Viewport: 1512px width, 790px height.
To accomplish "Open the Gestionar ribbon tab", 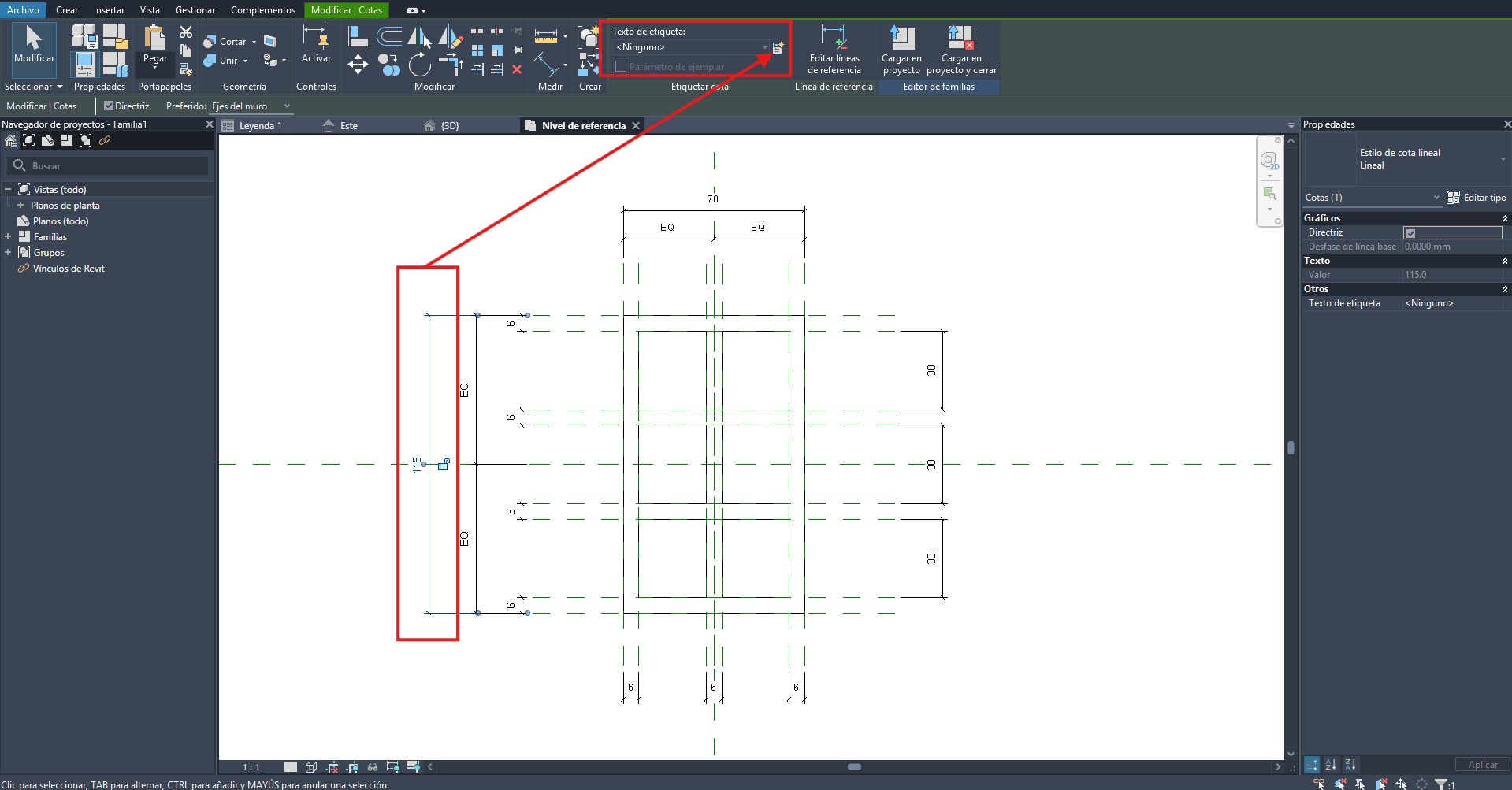I will 195,10.
